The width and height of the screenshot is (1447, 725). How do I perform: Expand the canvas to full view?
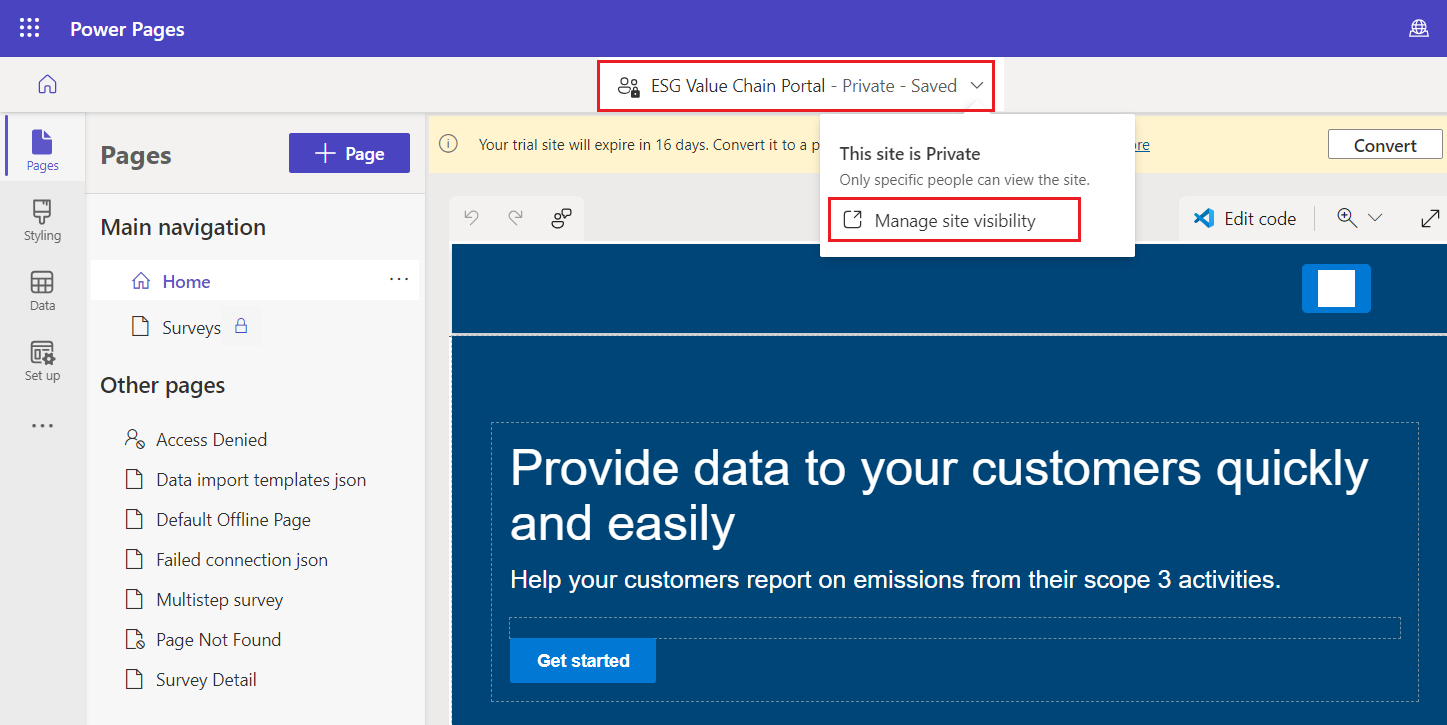point(1430,218)
